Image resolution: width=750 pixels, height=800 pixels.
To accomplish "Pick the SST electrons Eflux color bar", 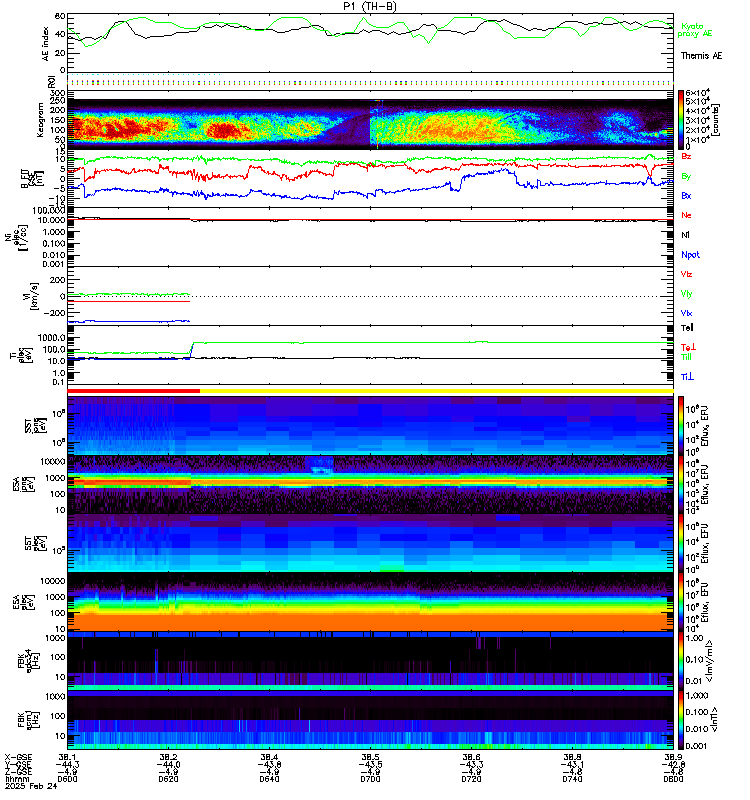I will pos(681,543).
